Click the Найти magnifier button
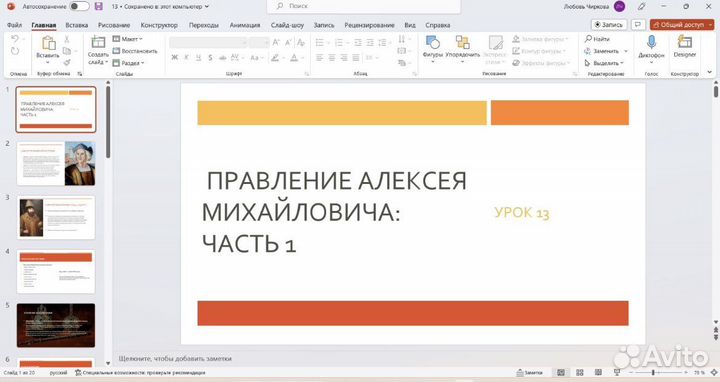720x382 pixels. click(x=597, y=39)
